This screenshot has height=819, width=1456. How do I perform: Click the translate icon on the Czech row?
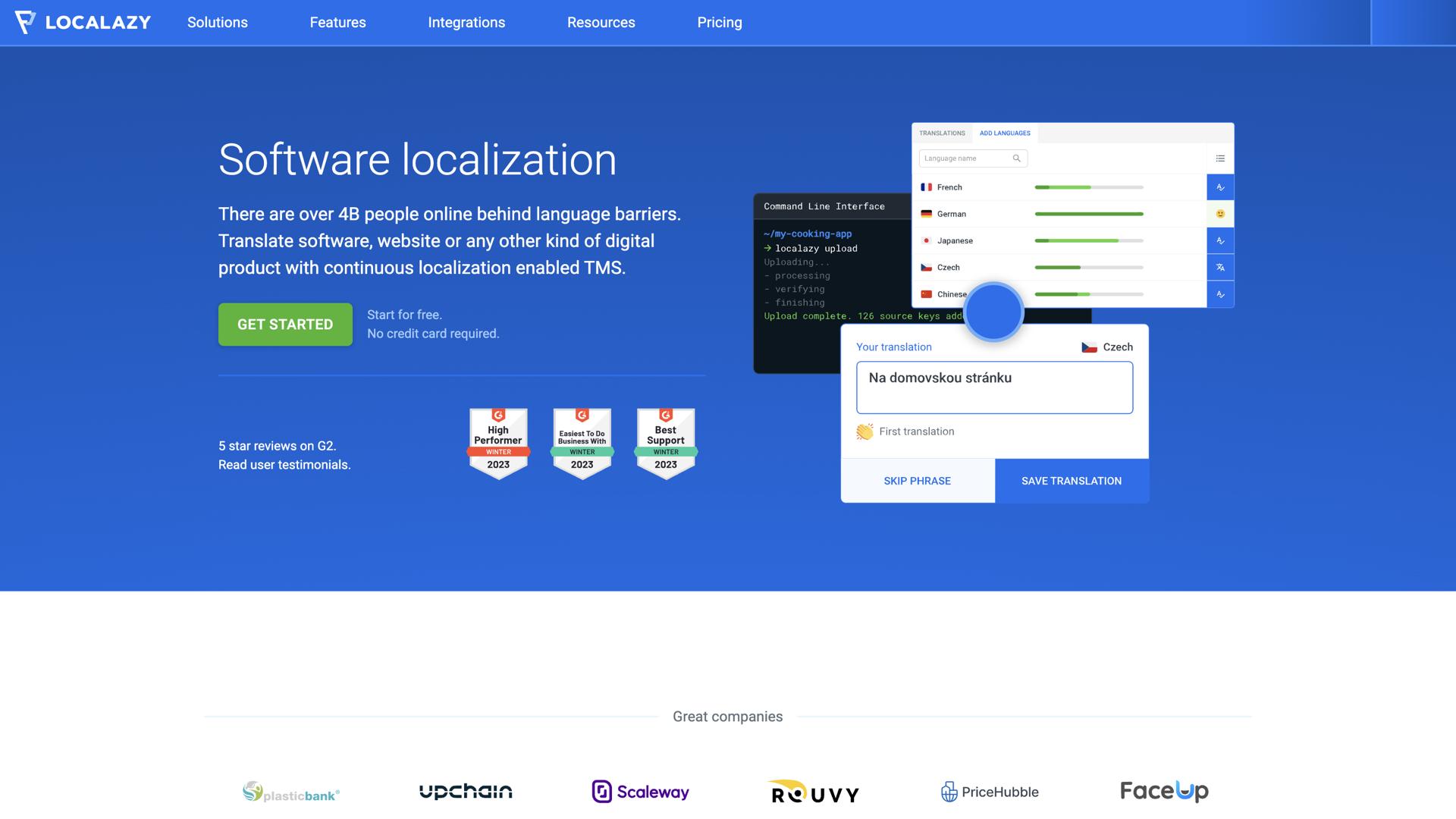click(1220, 268)
